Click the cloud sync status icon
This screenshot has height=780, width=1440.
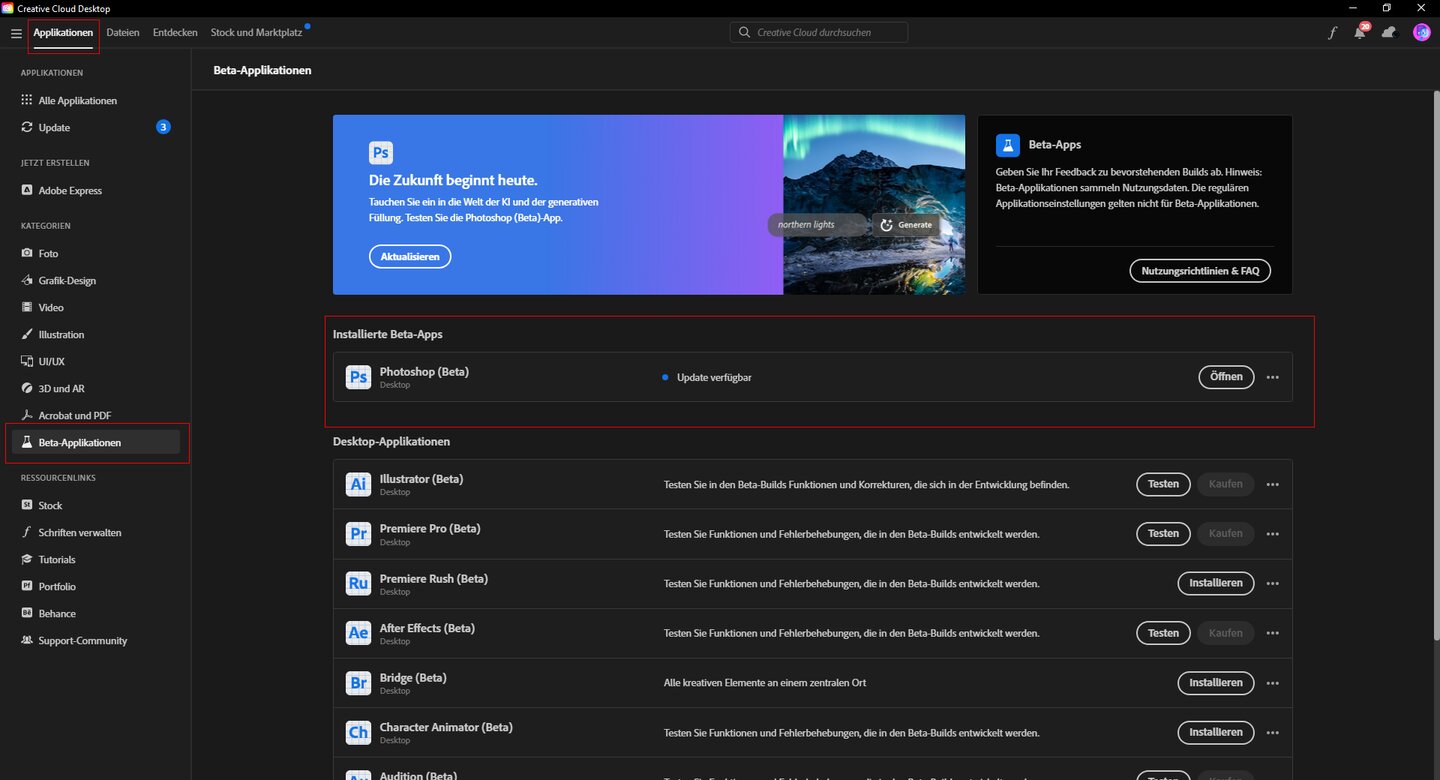[1389, 33]
